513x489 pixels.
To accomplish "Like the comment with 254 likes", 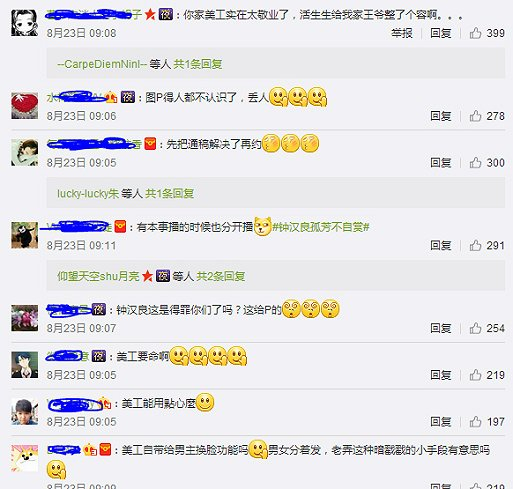I will [x=475, y=328].
